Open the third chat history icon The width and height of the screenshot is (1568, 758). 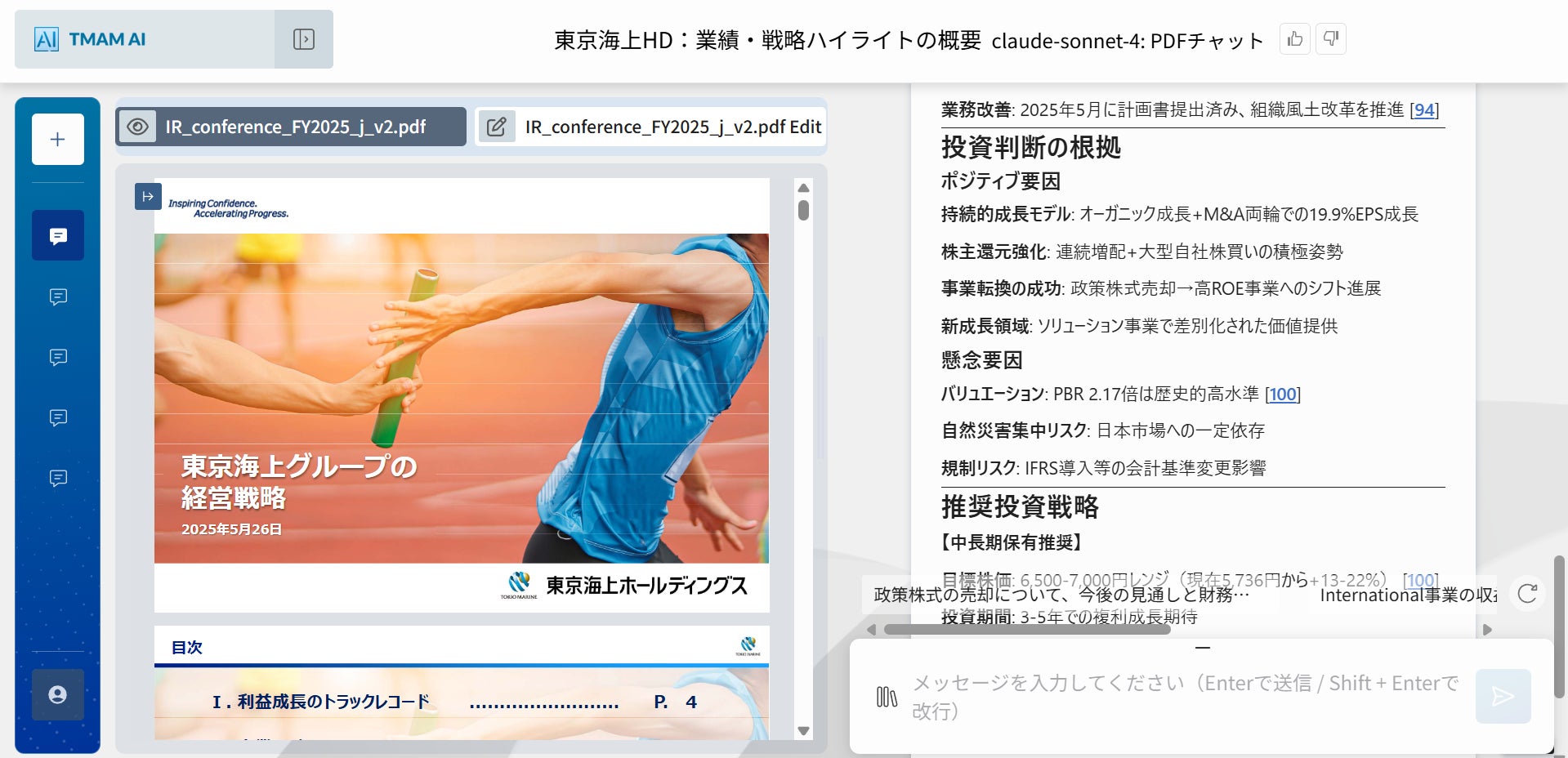[x=57, y=357]
